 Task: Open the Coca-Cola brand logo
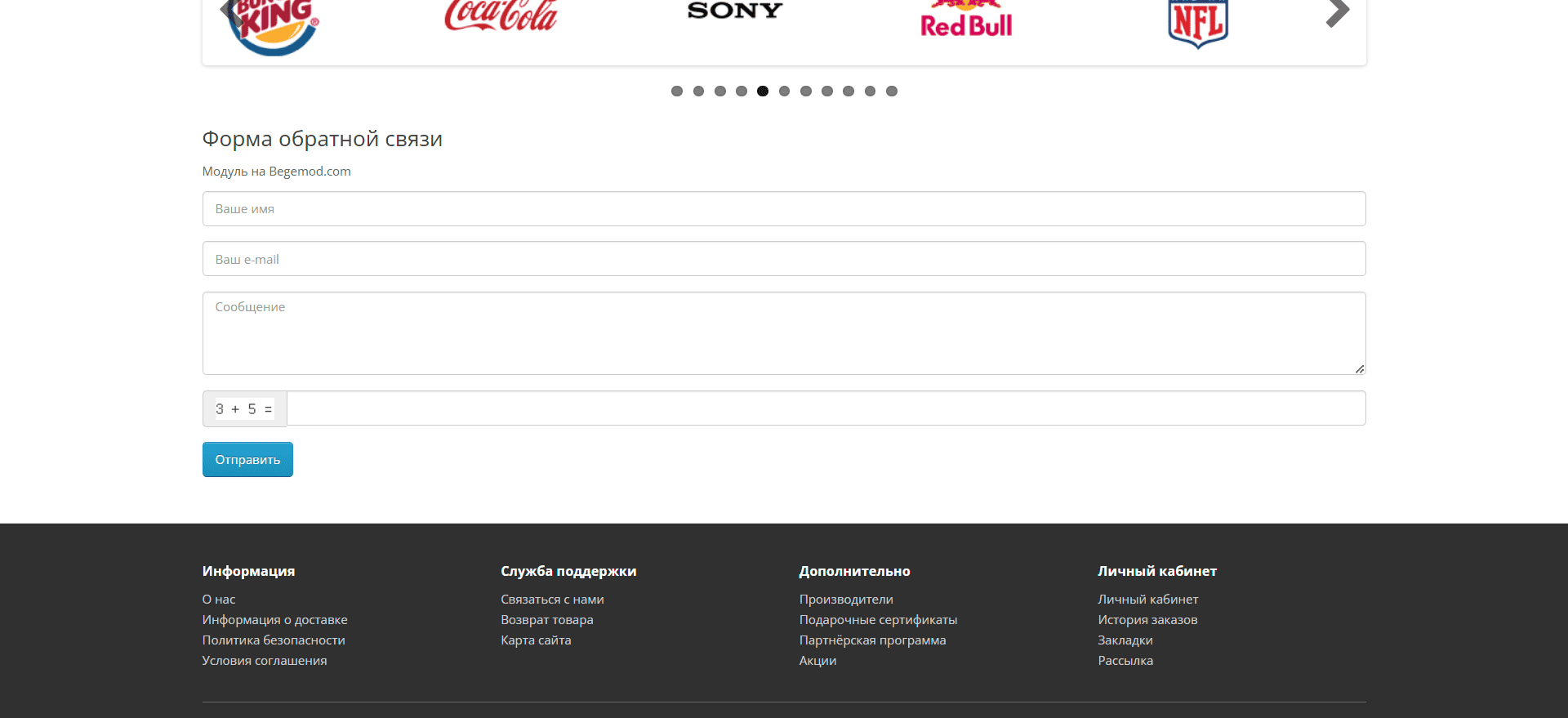coord(501,16)
